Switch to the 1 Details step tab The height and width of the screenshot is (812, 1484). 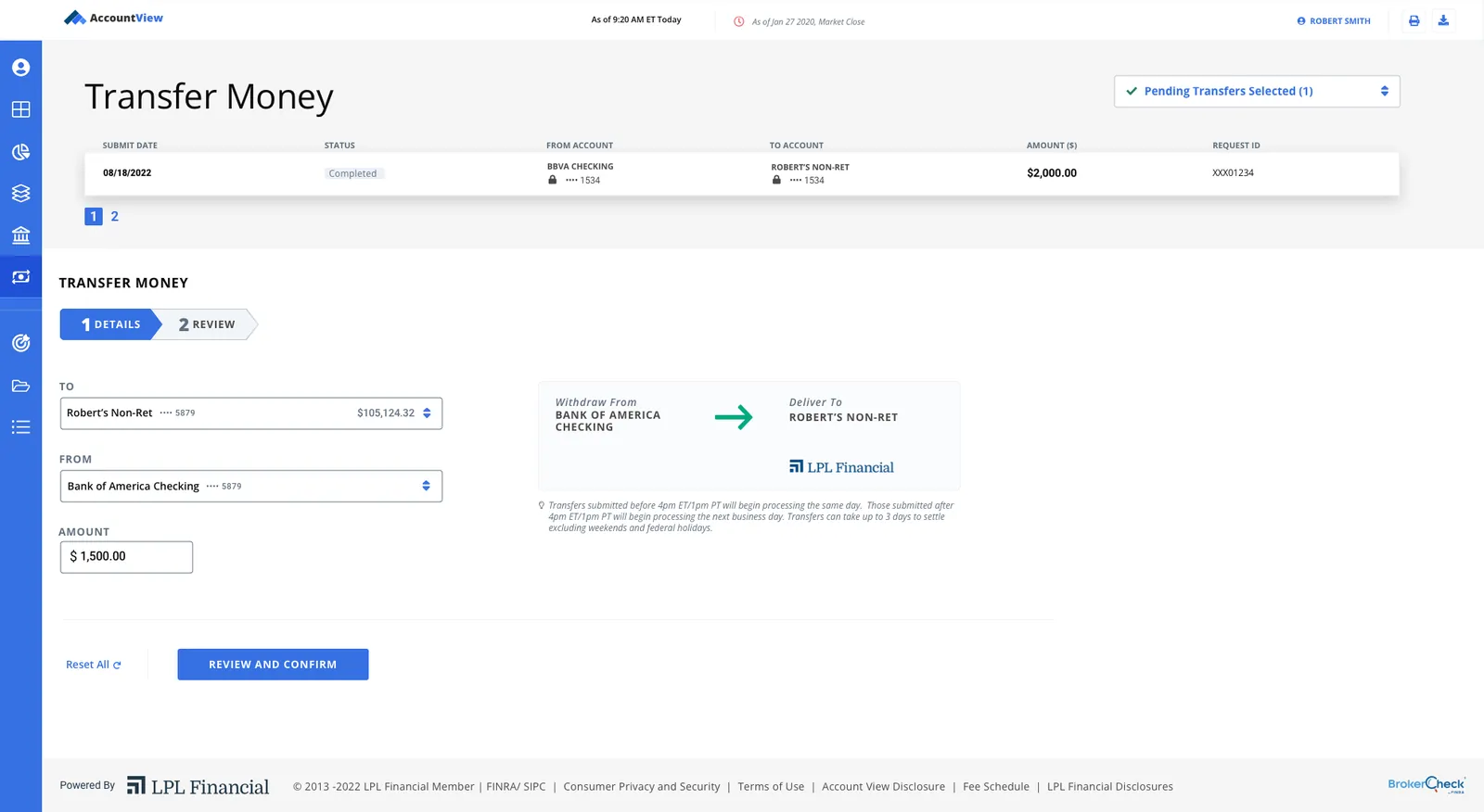pyautogui.click(x=111, y=324)
